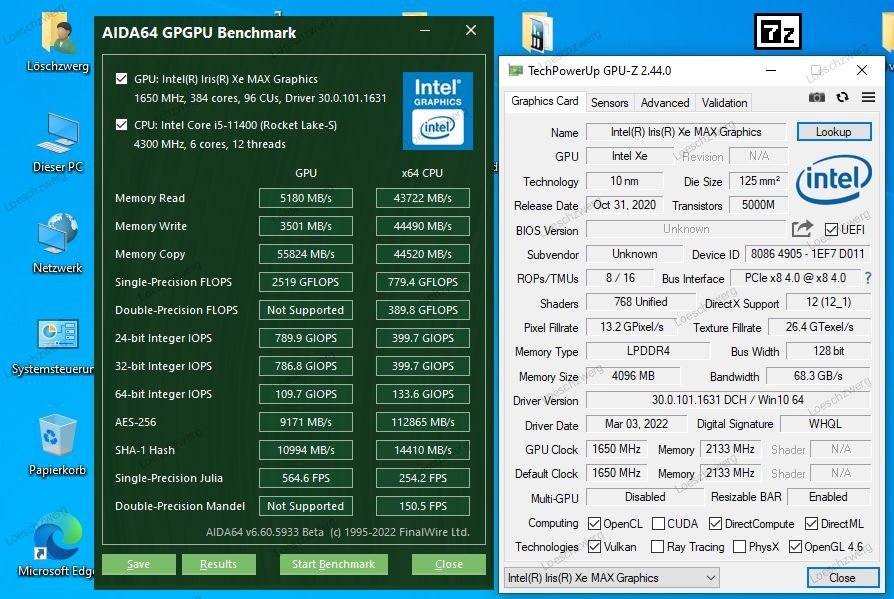The width and height of the screenshot is (894, 599).
Task: Click the GPU-Z refresh icon
Action: click(x=842, y=97)
